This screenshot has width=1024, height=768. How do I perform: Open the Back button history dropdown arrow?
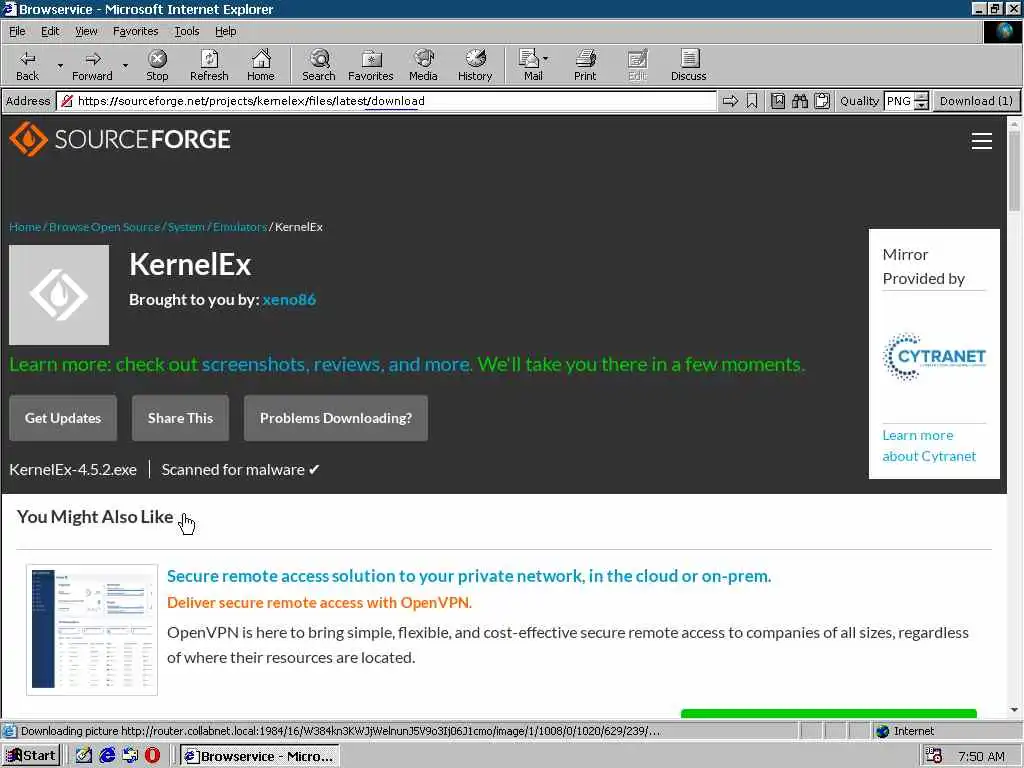pyautogui.click(x=60, y=65)
